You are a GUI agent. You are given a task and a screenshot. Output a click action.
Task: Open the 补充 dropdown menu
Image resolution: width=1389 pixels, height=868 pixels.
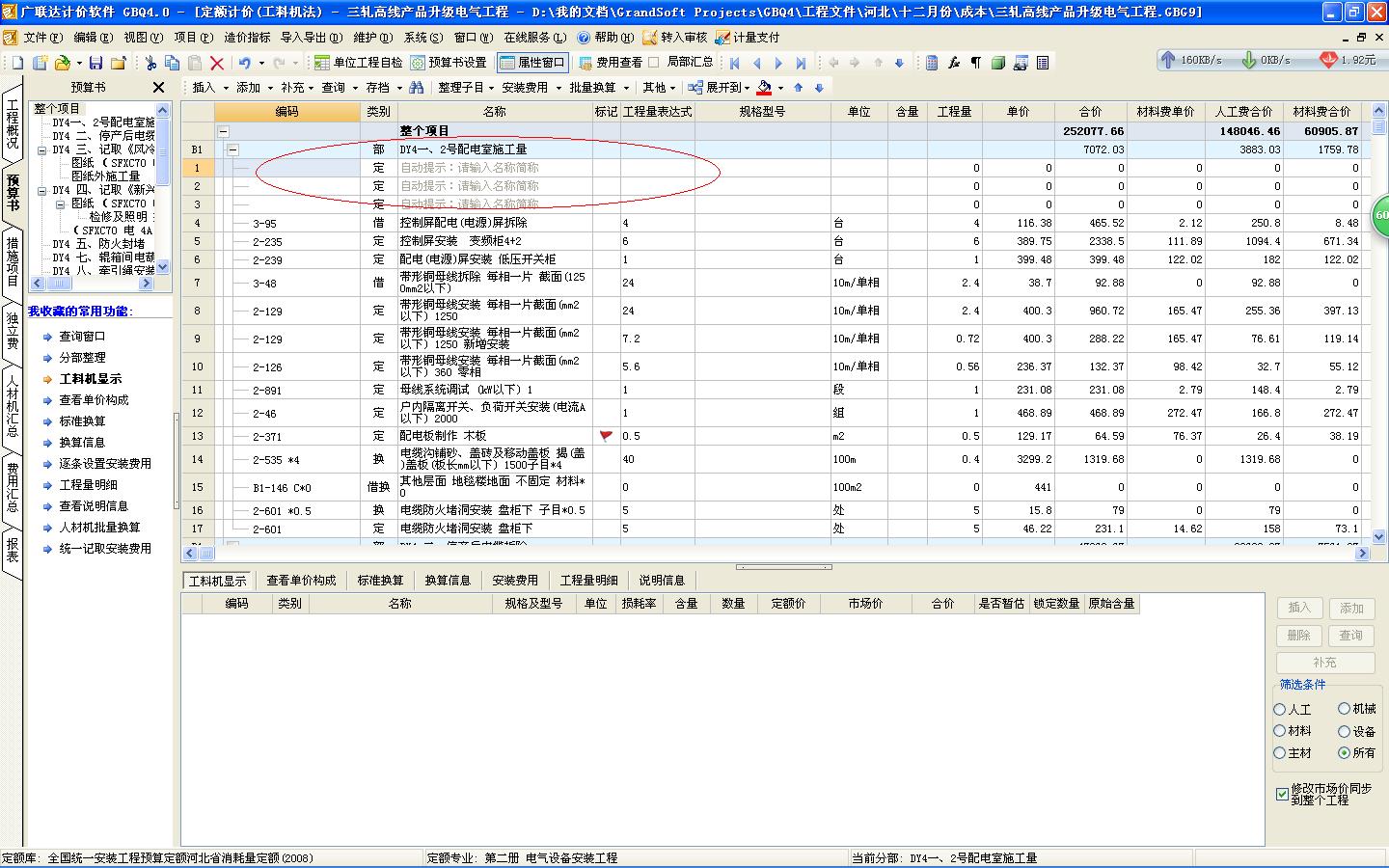298,88
